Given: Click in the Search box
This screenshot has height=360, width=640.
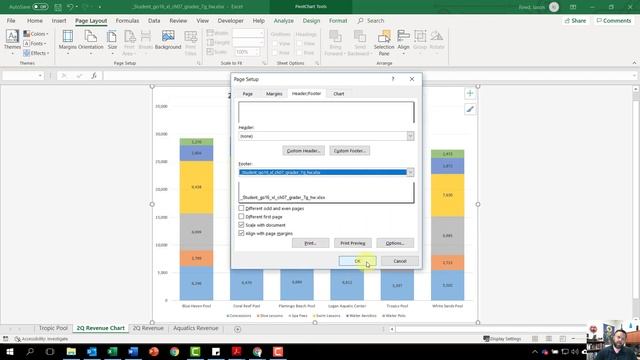Looking at the screenshot, I should point(371,20).
